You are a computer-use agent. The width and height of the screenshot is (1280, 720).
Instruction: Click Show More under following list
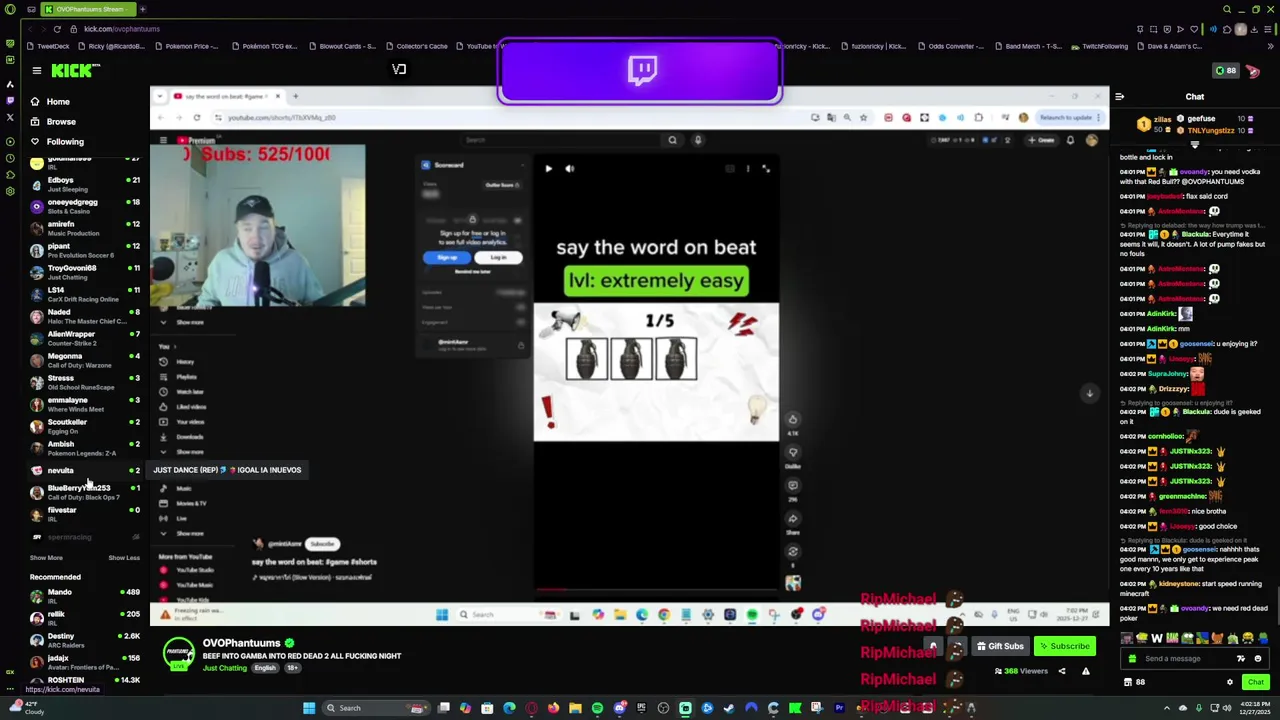(46, 558)
